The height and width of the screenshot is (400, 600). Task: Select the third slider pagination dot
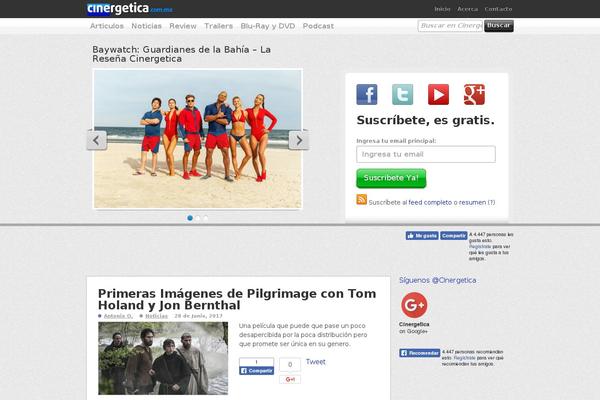(206, 218)
